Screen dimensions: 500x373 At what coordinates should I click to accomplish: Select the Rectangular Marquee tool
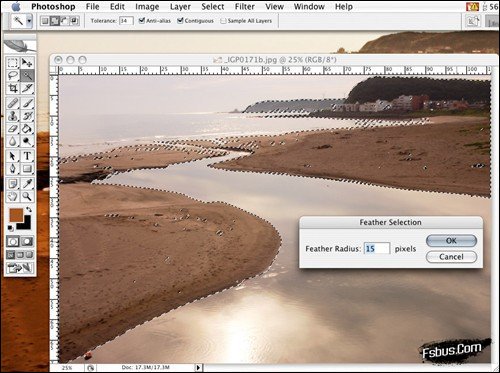[x=13, y=63]
